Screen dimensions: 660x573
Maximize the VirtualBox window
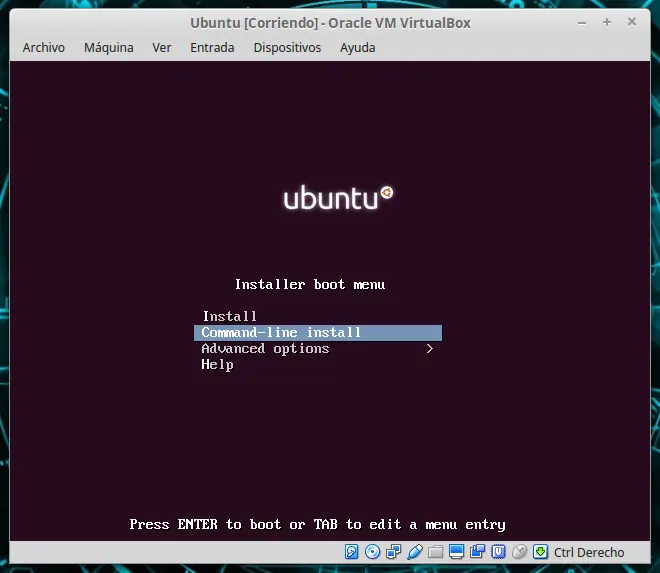click(x=607, y=22)
